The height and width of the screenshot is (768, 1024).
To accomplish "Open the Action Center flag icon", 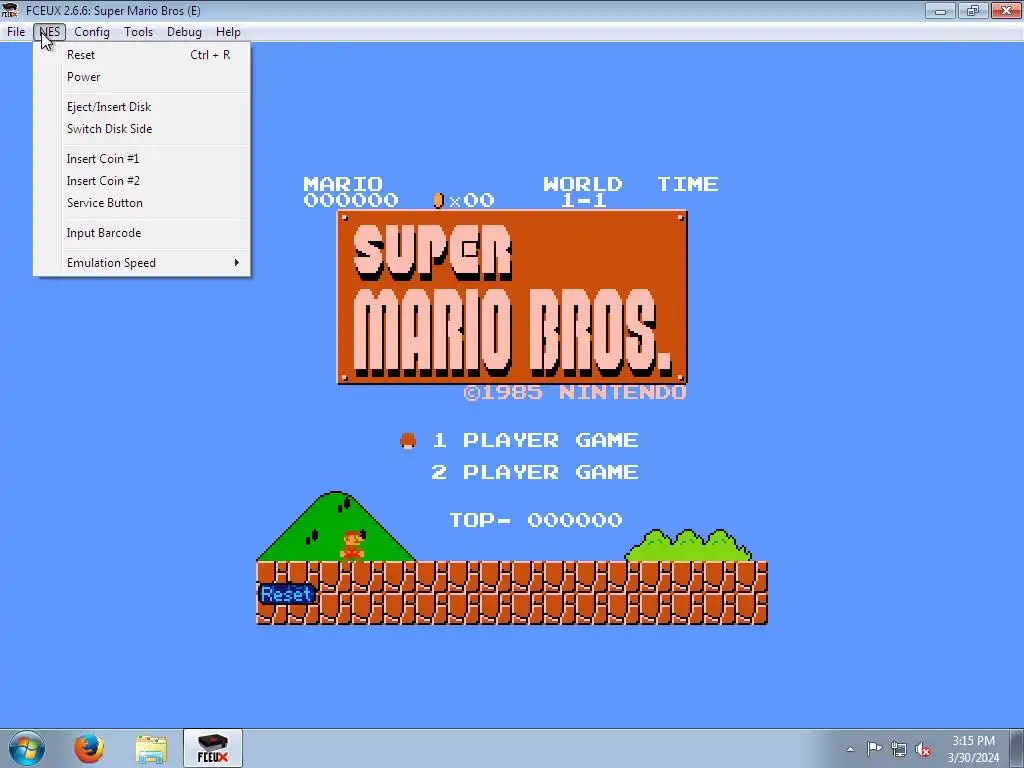I will click(x=874, y=749).
